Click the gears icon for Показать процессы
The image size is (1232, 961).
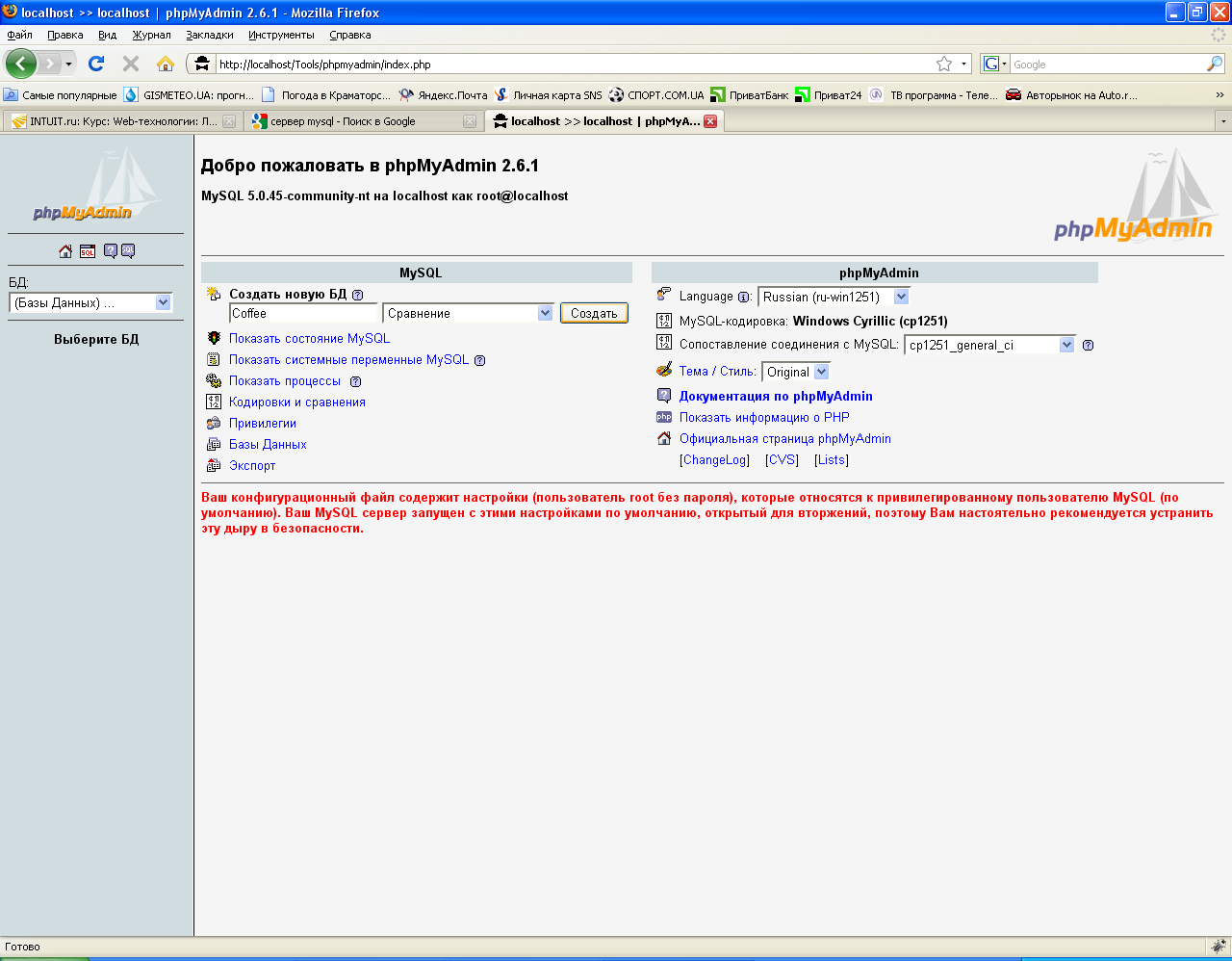[214, 380]
